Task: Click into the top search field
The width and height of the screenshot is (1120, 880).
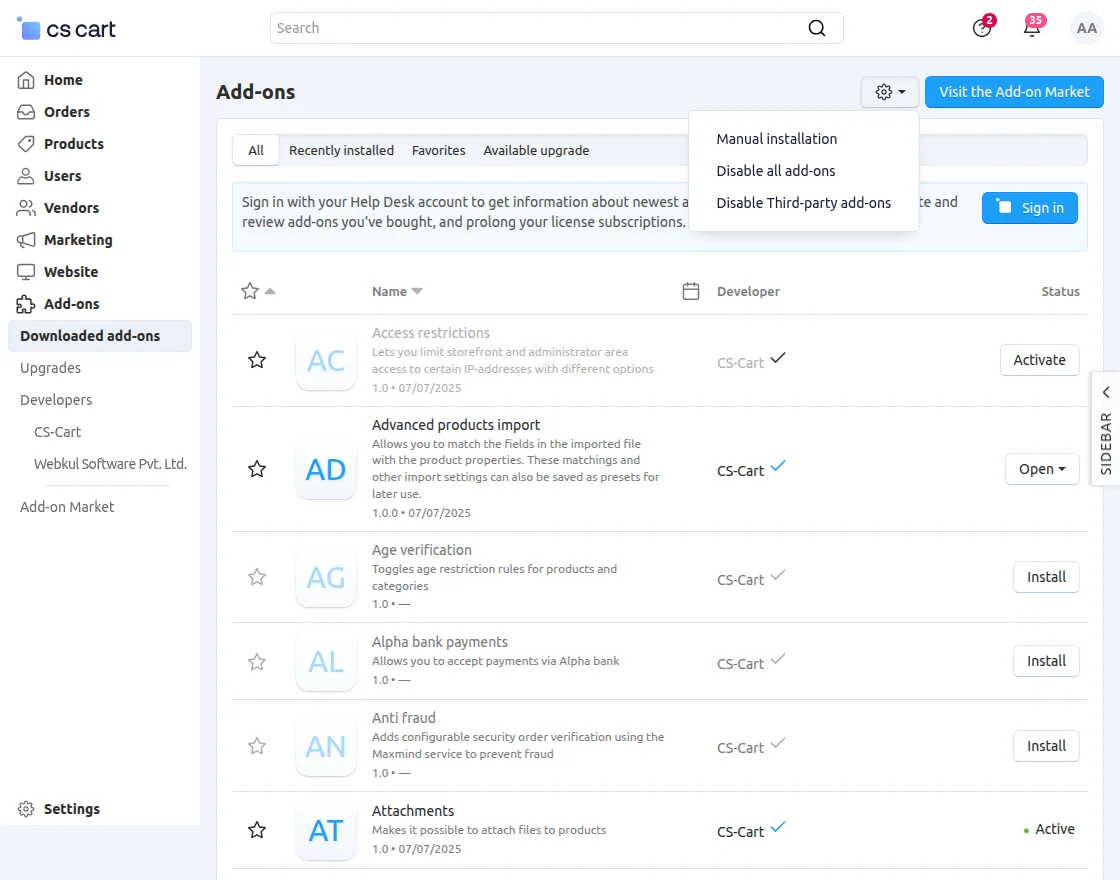Action: coord(540,28)
